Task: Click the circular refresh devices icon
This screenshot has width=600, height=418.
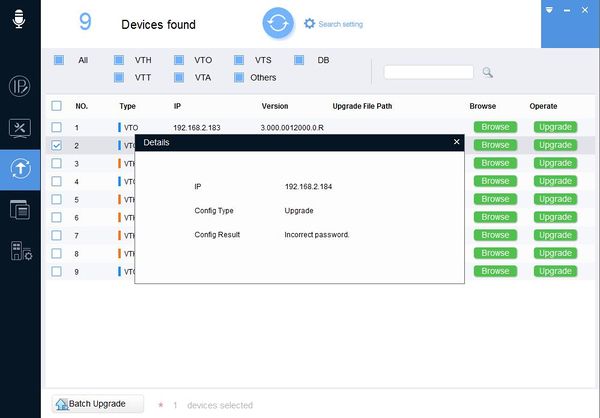Action: 278,23
